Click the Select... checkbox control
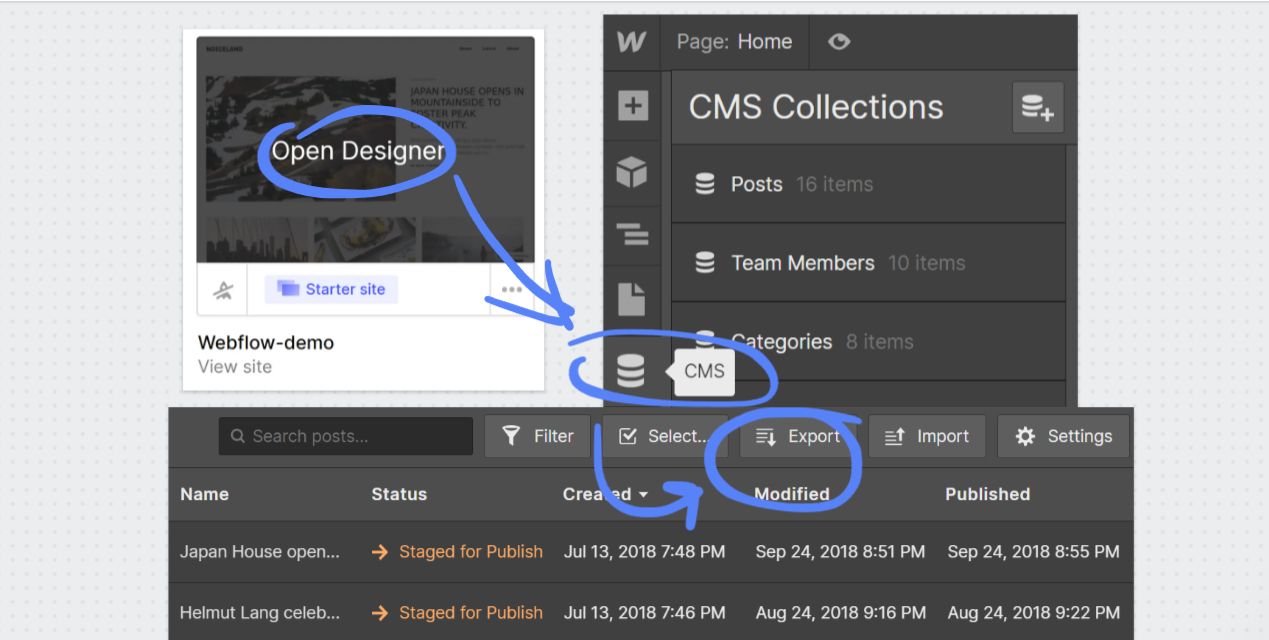1269x640 pixels. (663, 436)
